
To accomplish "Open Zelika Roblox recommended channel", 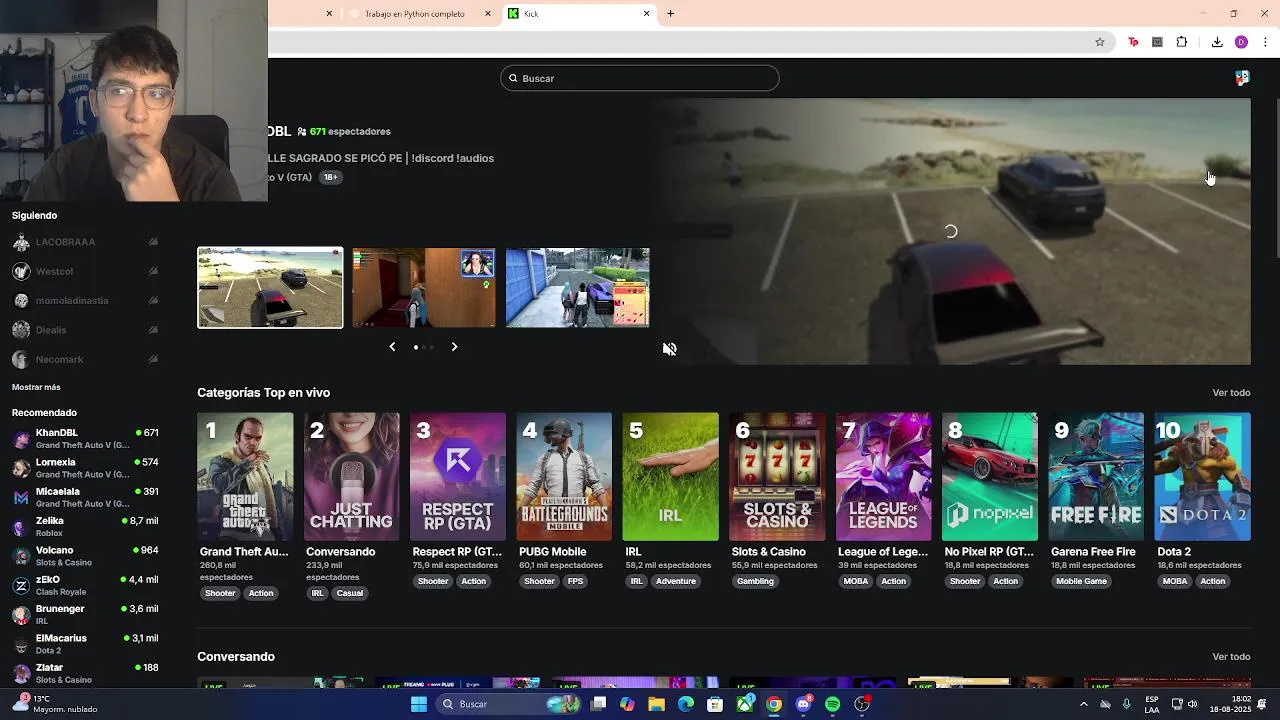I will (x=85, y=527).
